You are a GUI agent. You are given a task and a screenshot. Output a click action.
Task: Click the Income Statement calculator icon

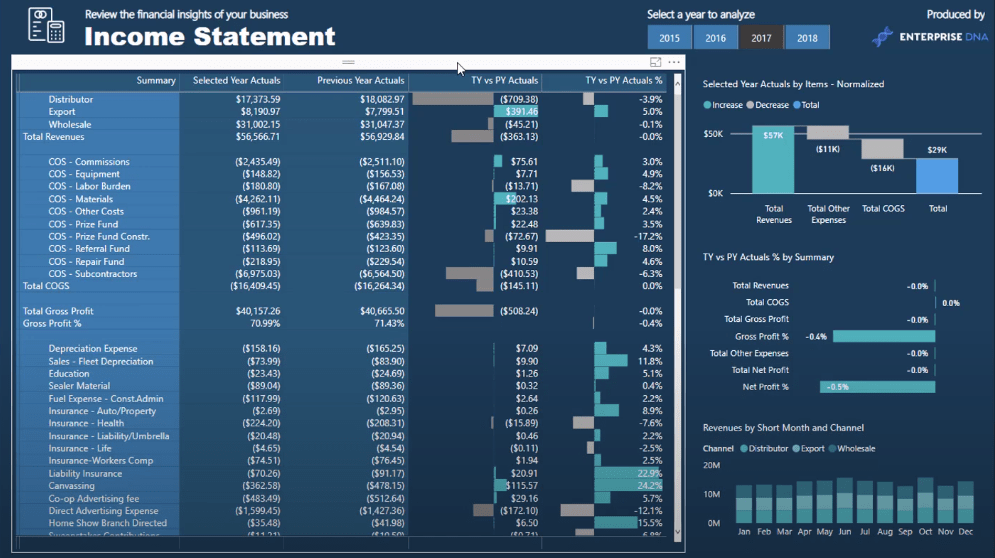(46, 25)
